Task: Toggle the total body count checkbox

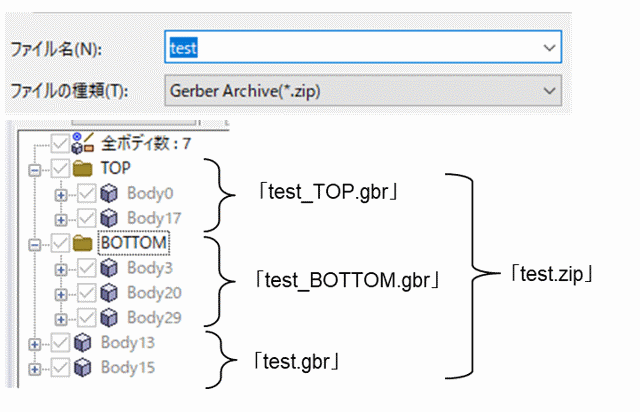Action: tap(62, 144)
